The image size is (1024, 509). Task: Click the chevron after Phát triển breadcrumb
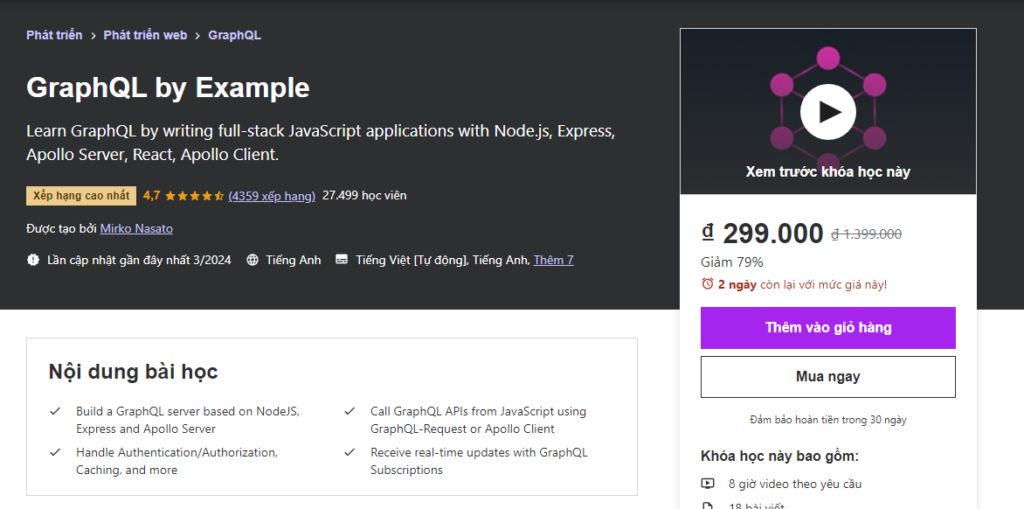[x=92, y=35]
